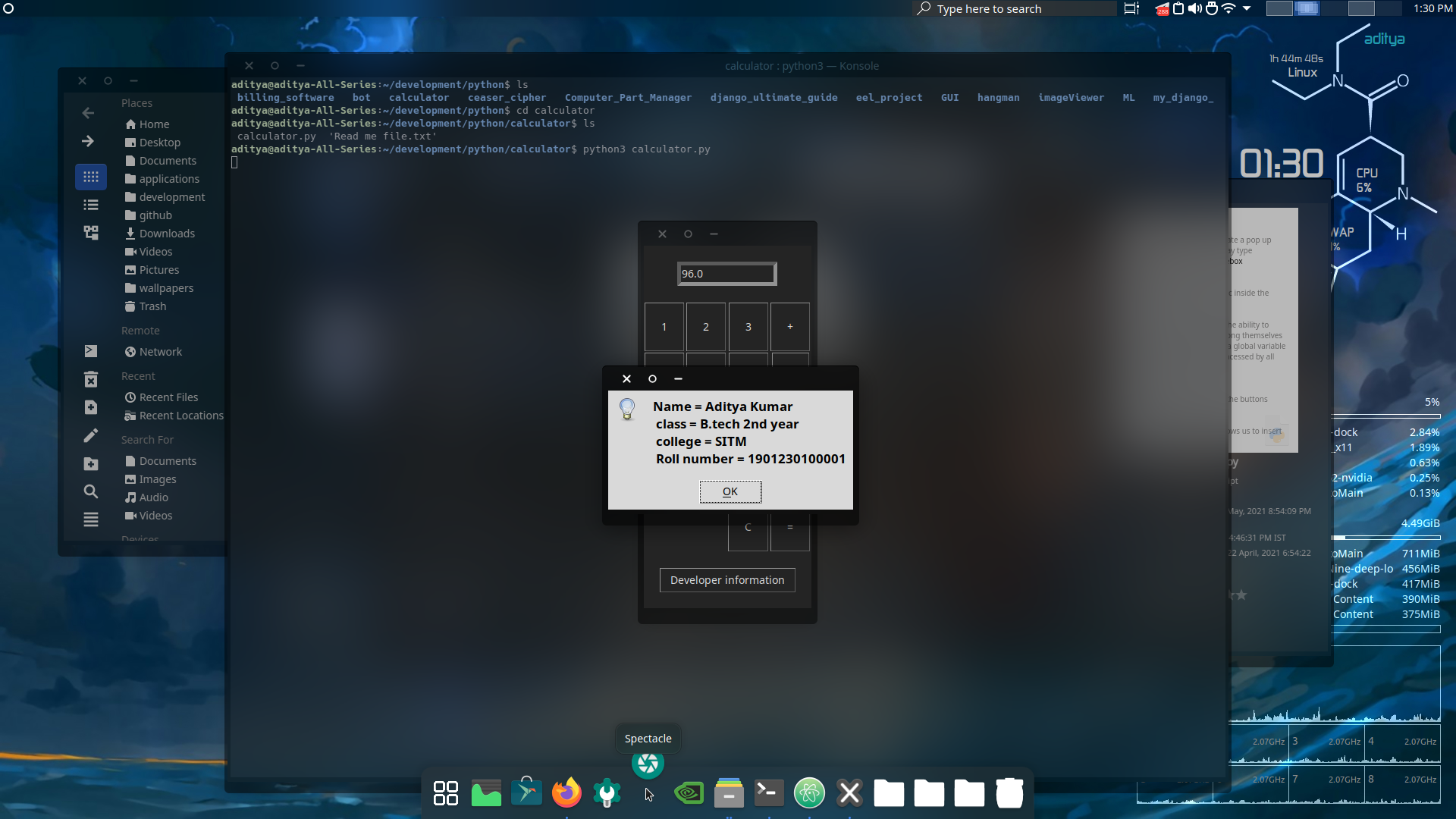Open the system monitor dock icon
This screenshot has height=819, width=1456.
pyautogui.click(x=486, y=793)
